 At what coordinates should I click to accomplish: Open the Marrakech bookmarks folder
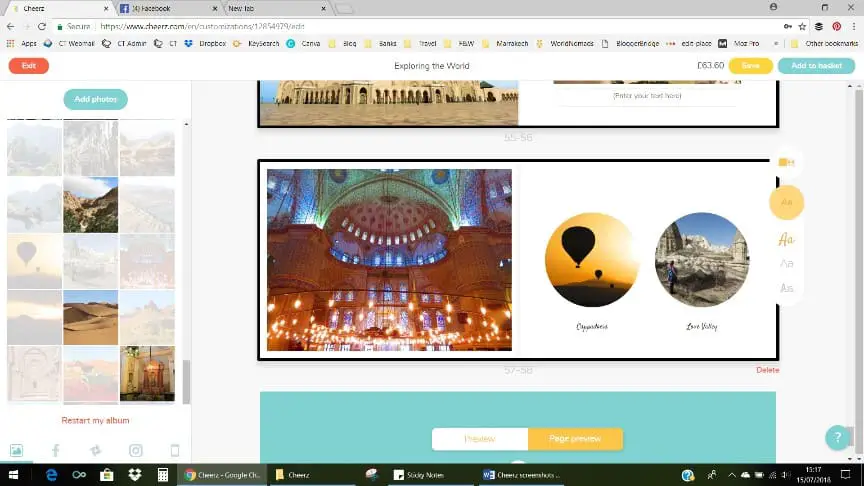505,43
